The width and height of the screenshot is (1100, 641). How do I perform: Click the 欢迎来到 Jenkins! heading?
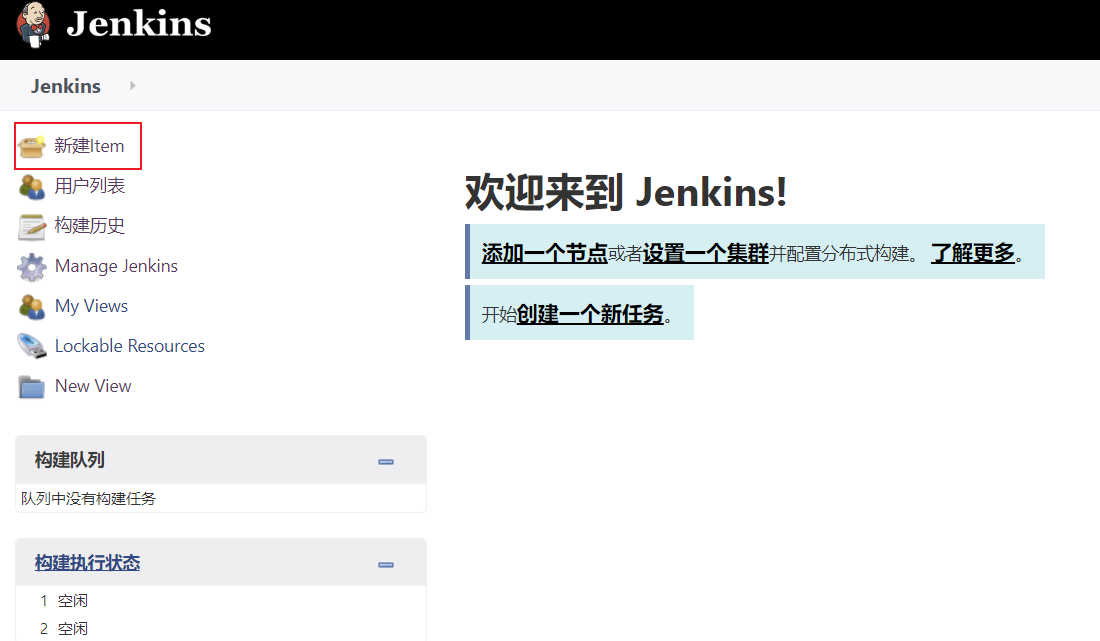(x=626, y=192)
